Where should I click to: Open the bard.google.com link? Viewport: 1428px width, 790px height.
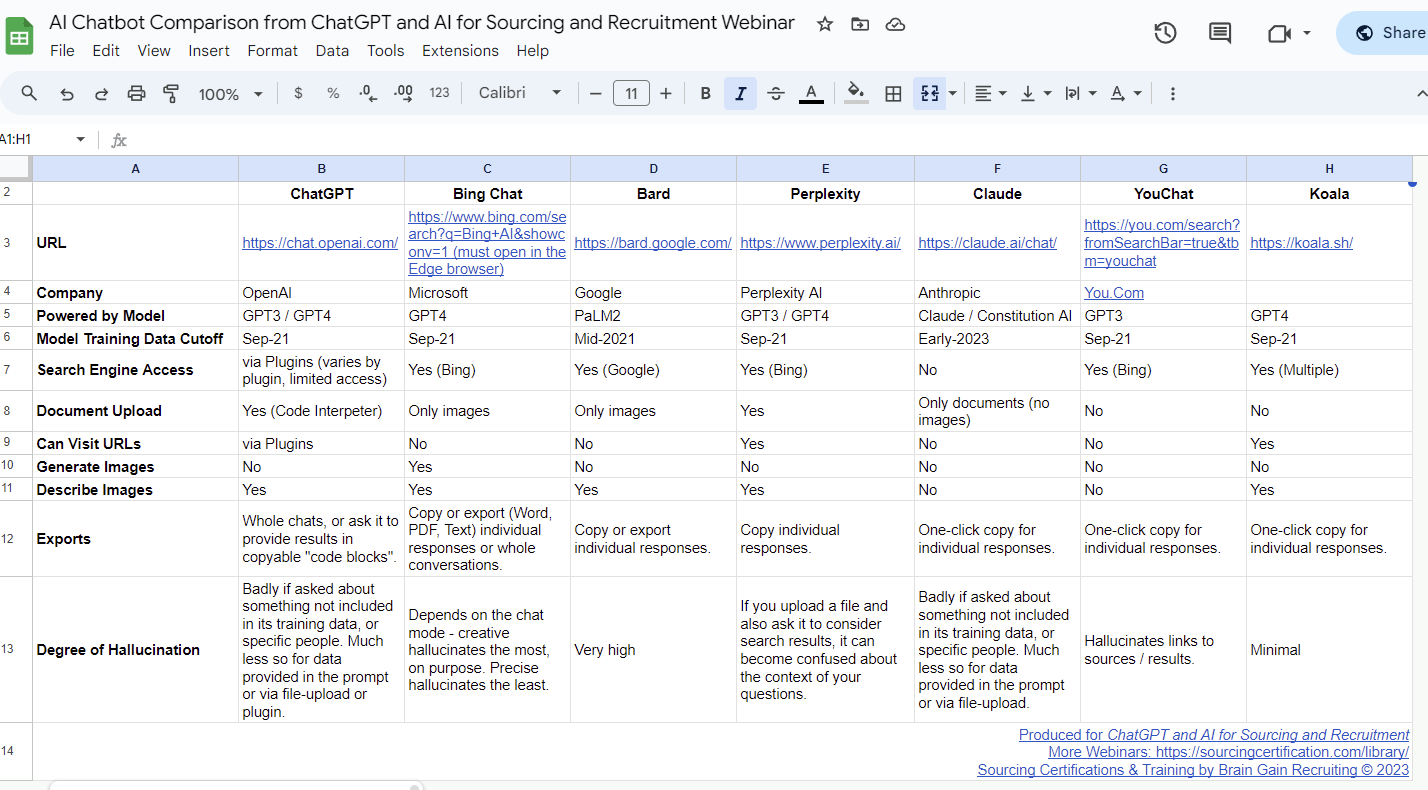click(x=653, y=243)
